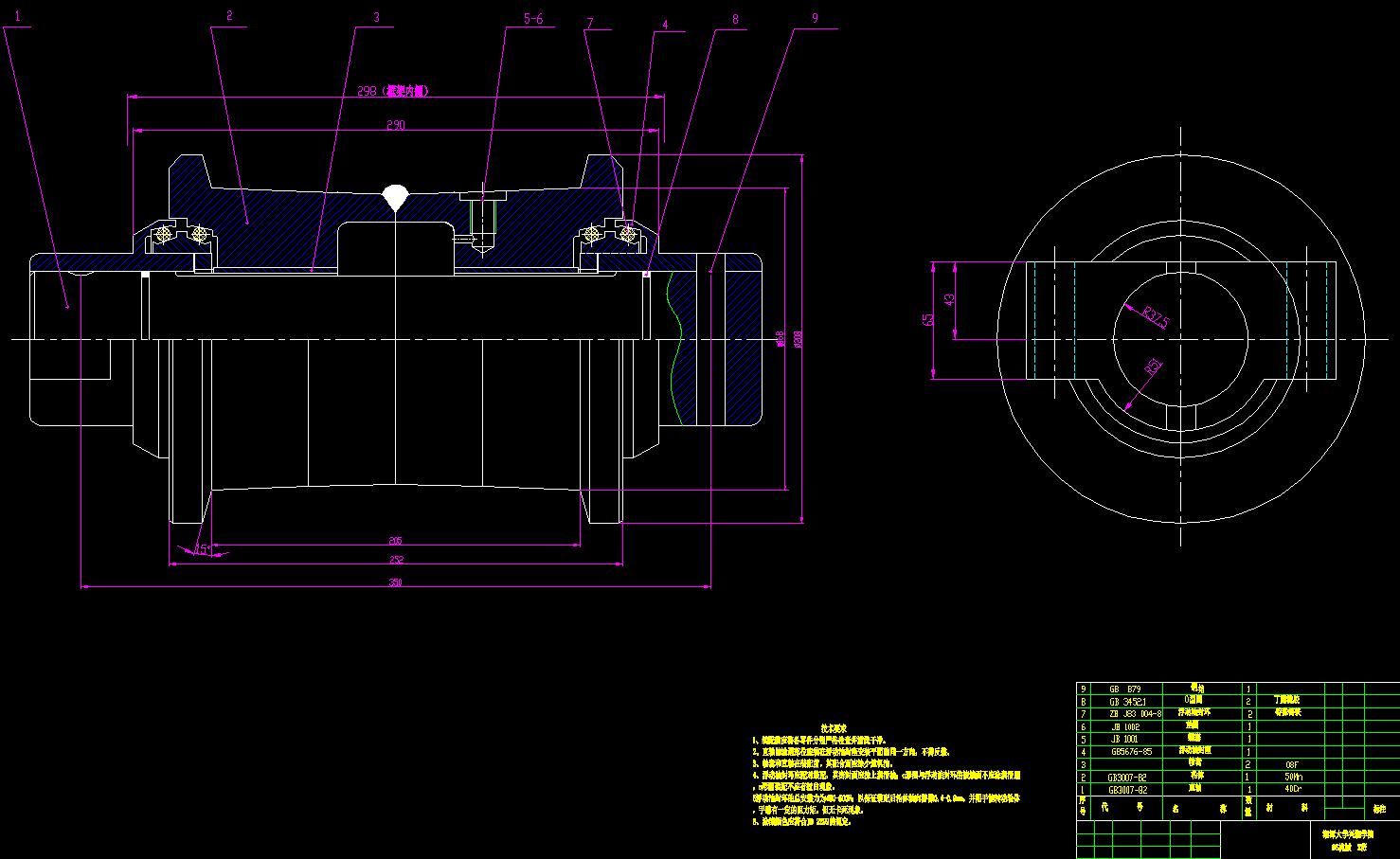
Task: Click 'GB5676-85' table cell
Action: (1131, 751)
